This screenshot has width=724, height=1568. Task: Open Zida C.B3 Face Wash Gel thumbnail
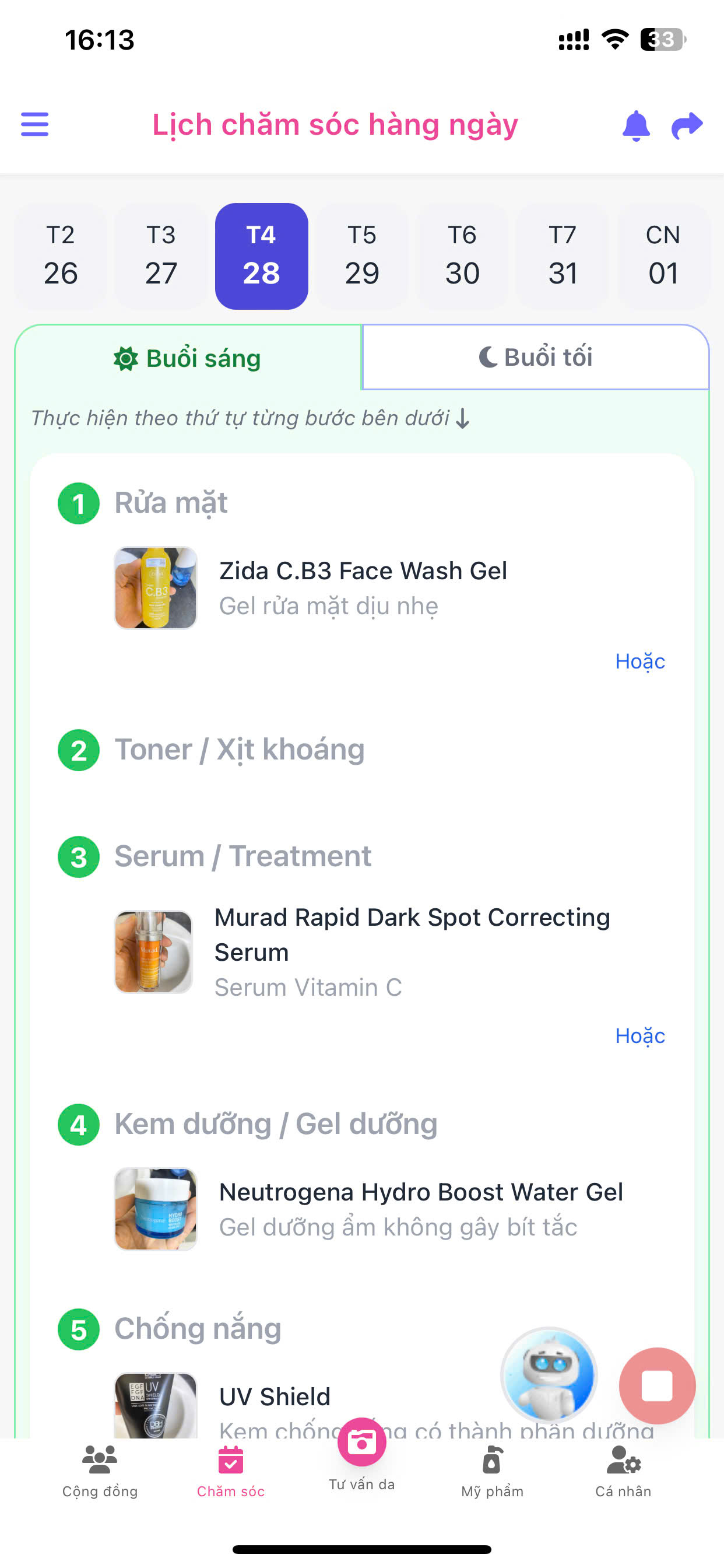pos(156,588)
